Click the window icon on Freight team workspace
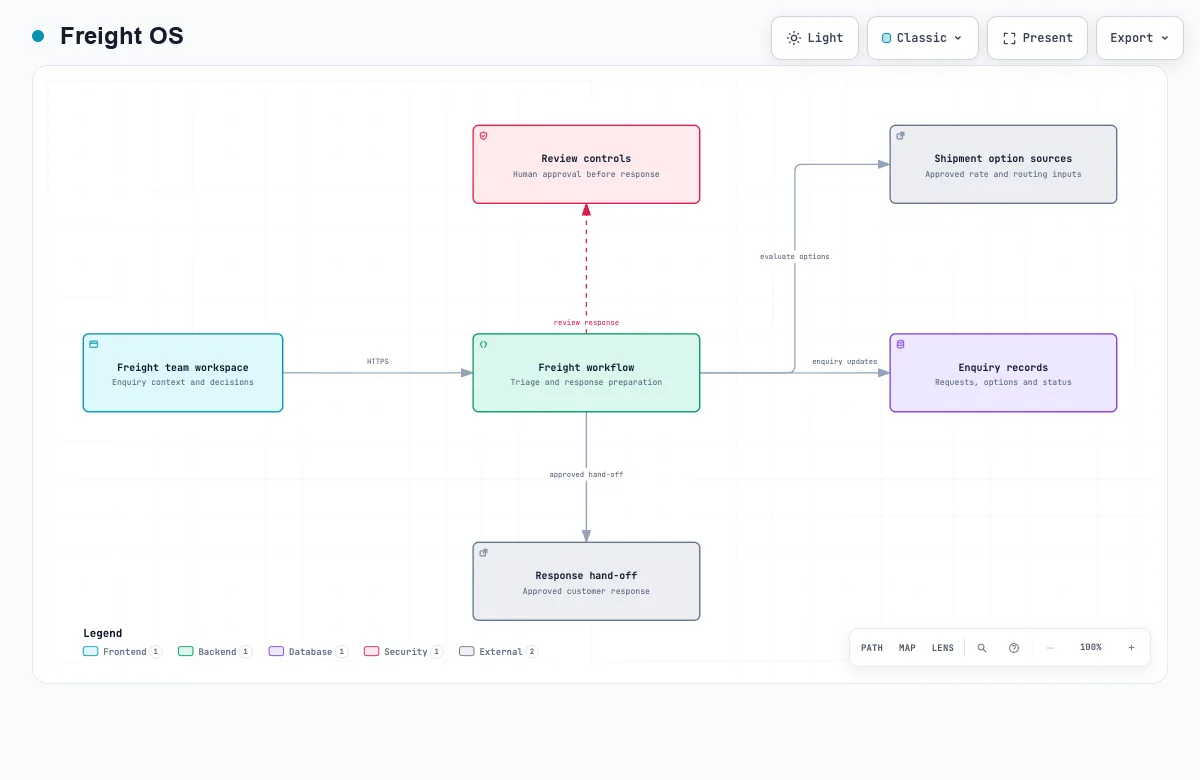1200x780 pixels. [94, 344]
